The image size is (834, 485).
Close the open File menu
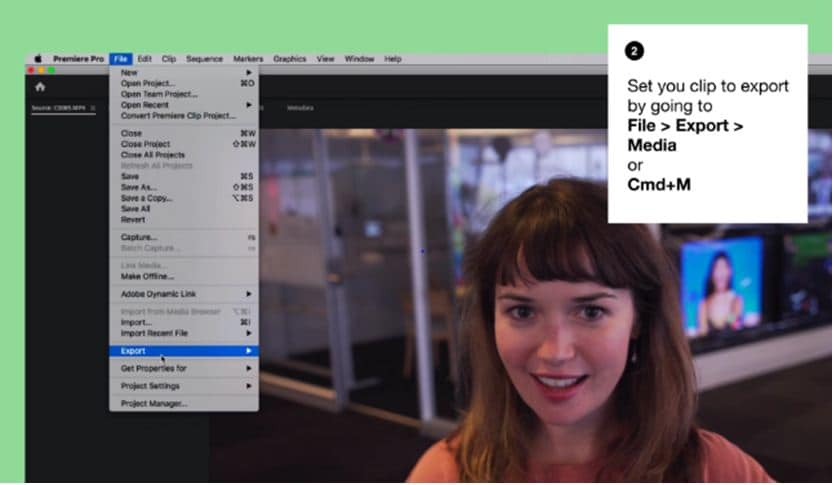click(x=121, y=59)
